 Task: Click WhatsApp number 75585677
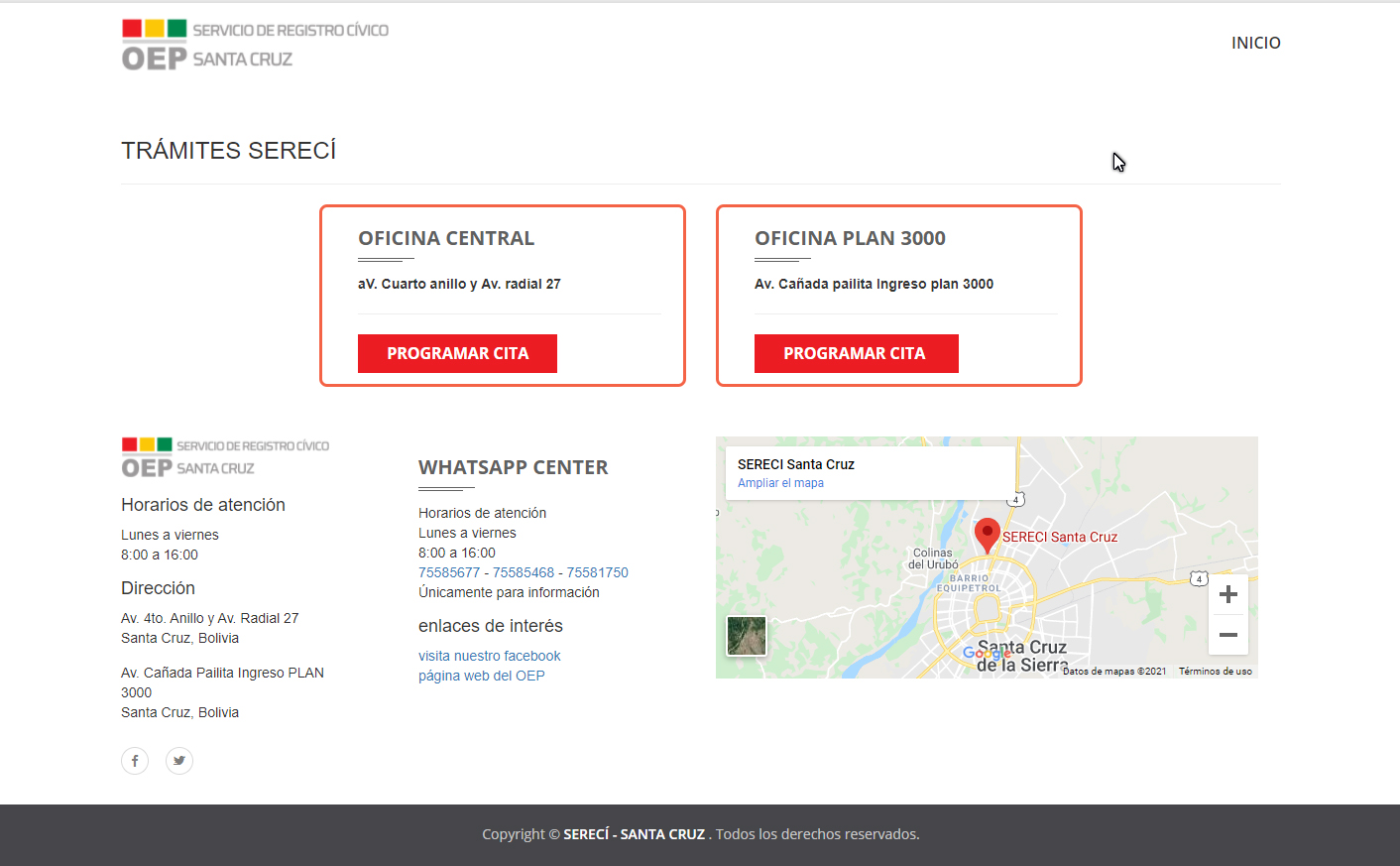coord(449,572)
